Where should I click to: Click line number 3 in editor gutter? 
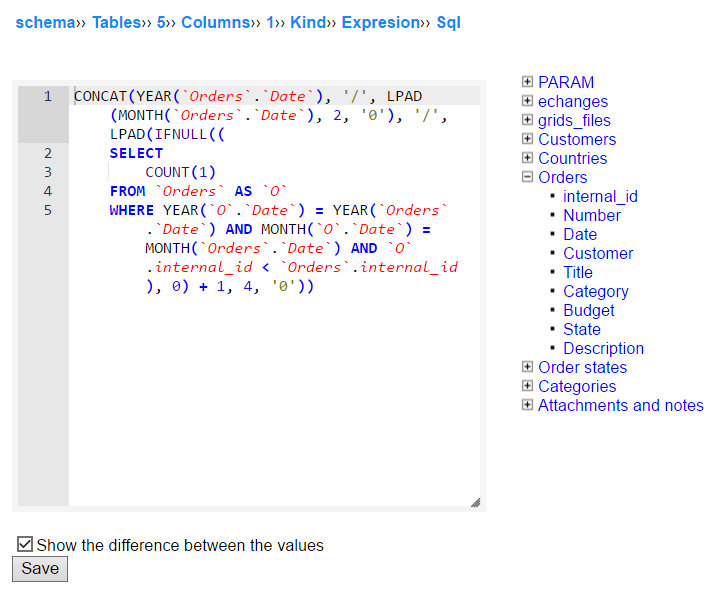pyautogui.click(x=48, y=172)
